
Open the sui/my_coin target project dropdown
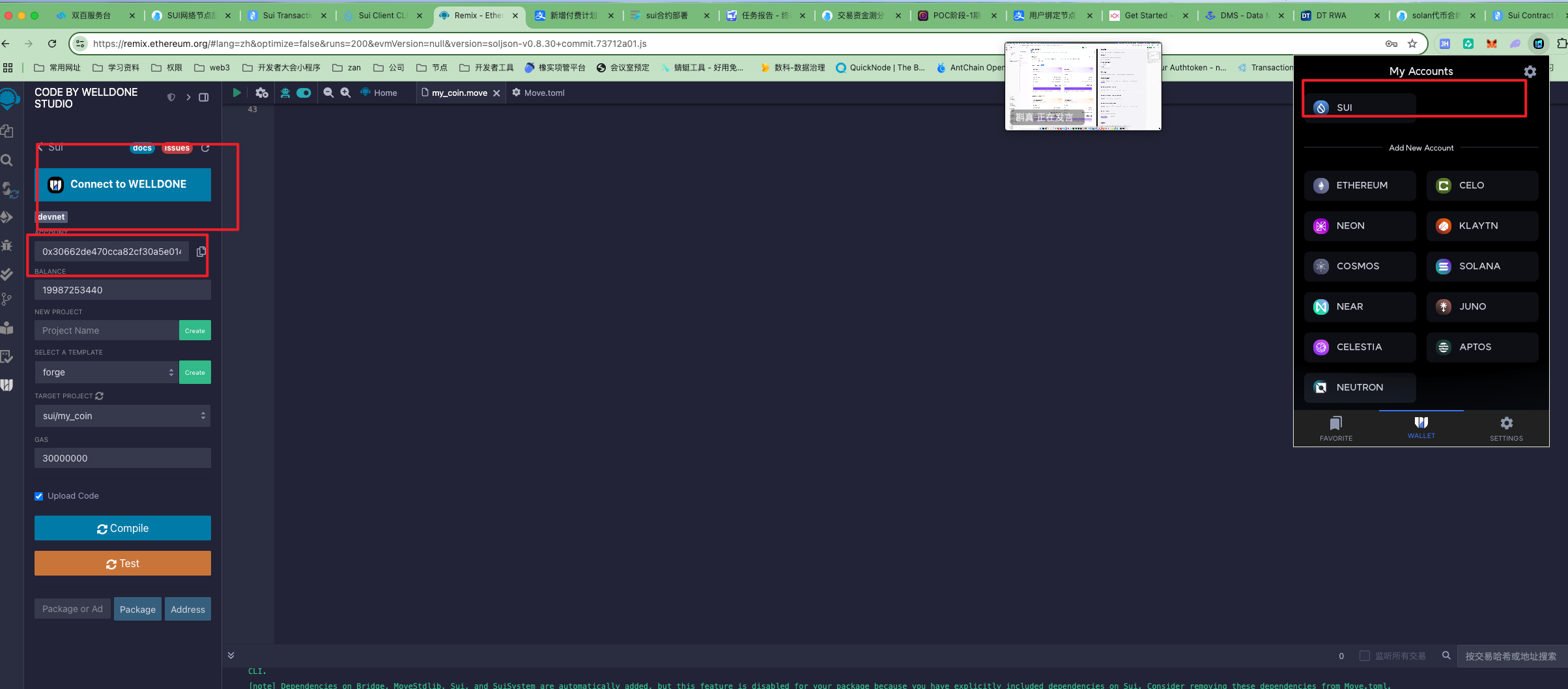tap(122, 416)
